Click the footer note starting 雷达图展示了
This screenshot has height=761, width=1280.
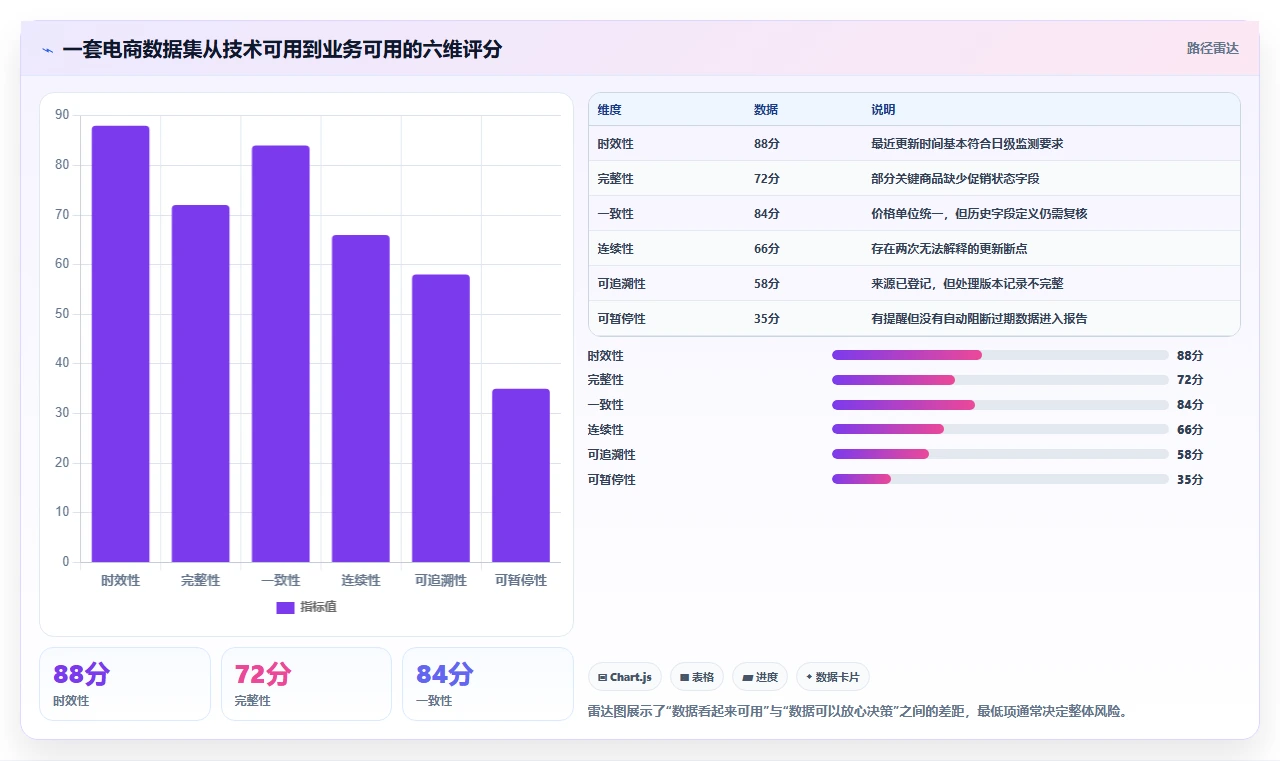pos(858,712)
